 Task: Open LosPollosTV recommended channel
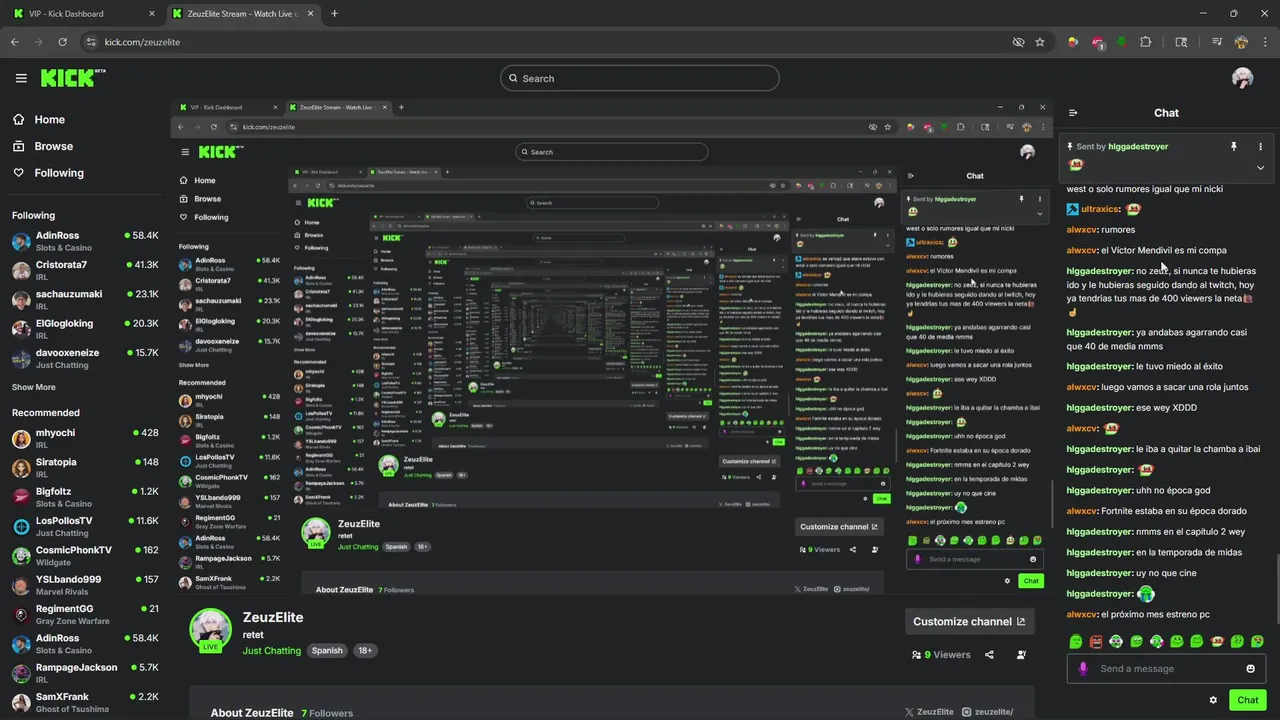[x=85, y=526]
